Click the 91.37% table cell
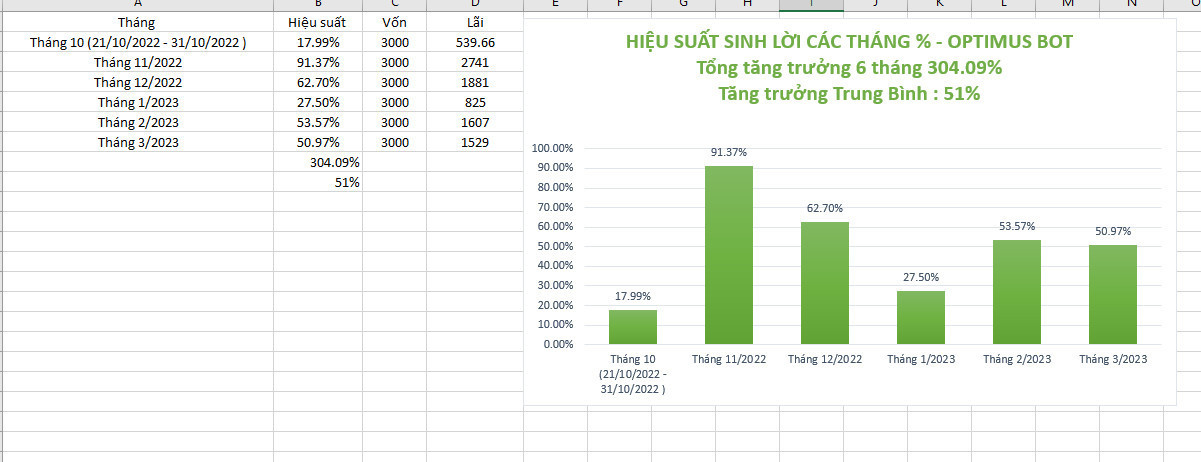The width and height of the screenshot is (1201, 462). tap(318, 62)
